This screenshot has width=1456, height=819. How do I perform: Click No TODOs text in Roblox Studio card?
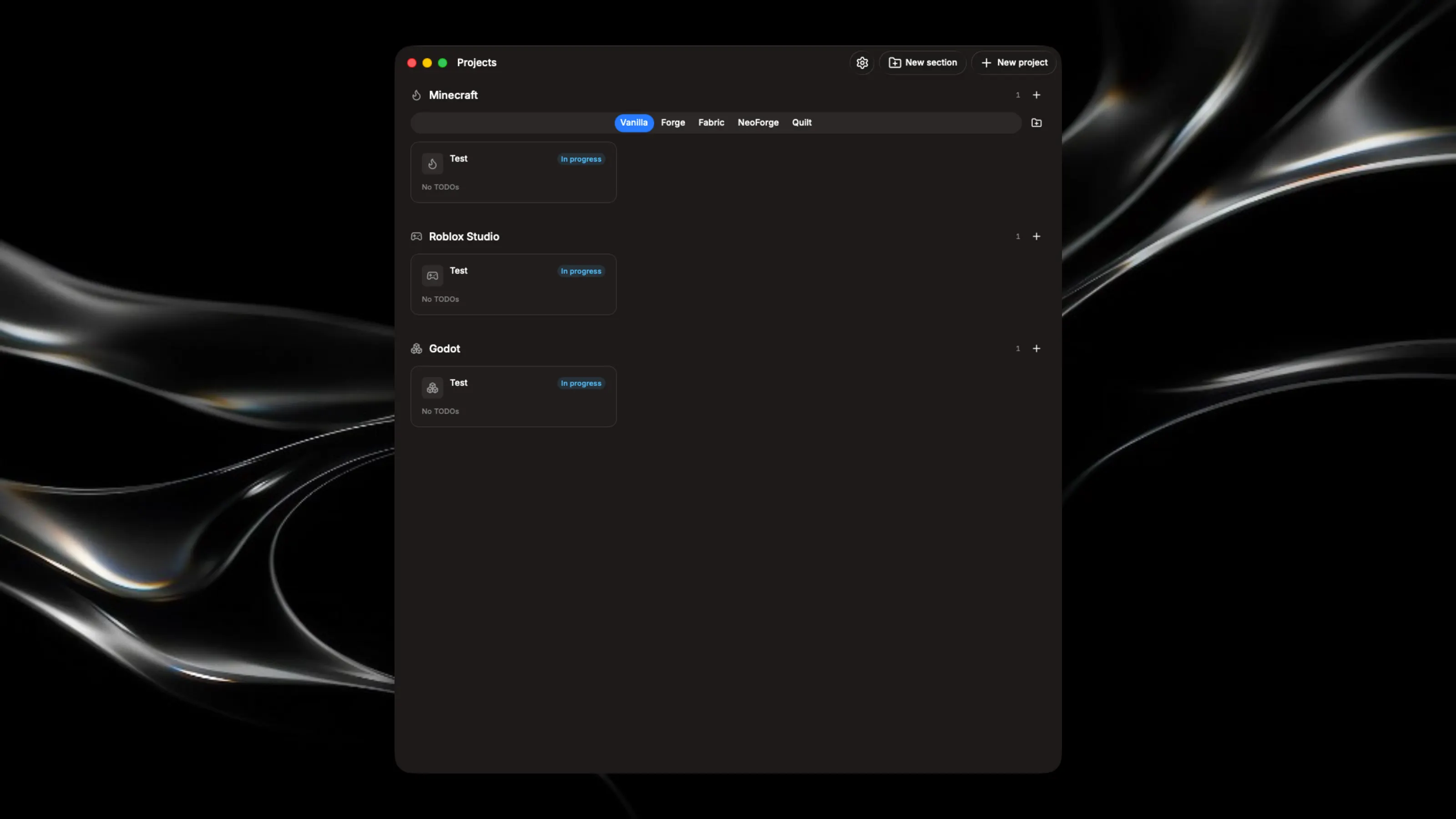coord(440,299)
